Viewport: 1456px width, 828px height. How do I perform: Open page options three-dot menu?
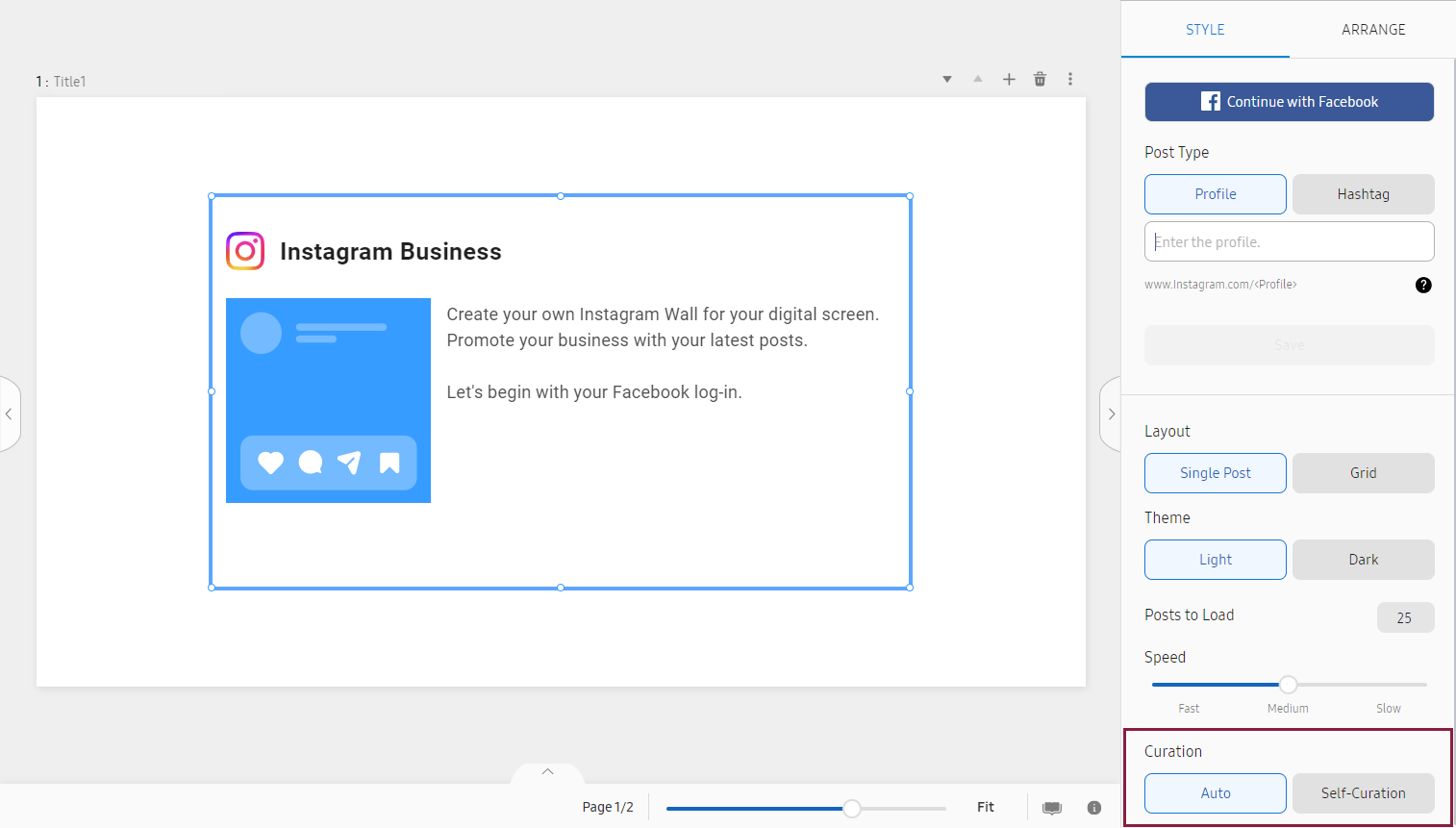point(1070,80)
